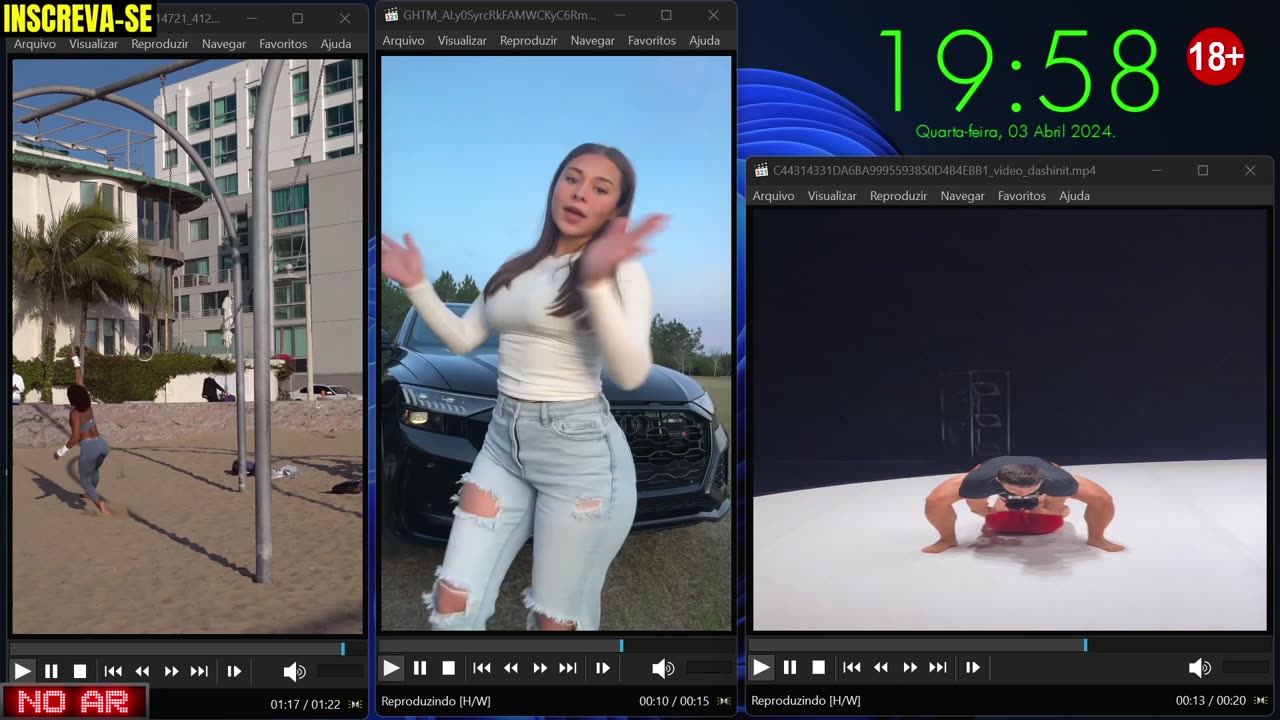Open Arquivo menu in the 14721_412 window
This screenshot has height=720, width=1280.
point(35,44)
